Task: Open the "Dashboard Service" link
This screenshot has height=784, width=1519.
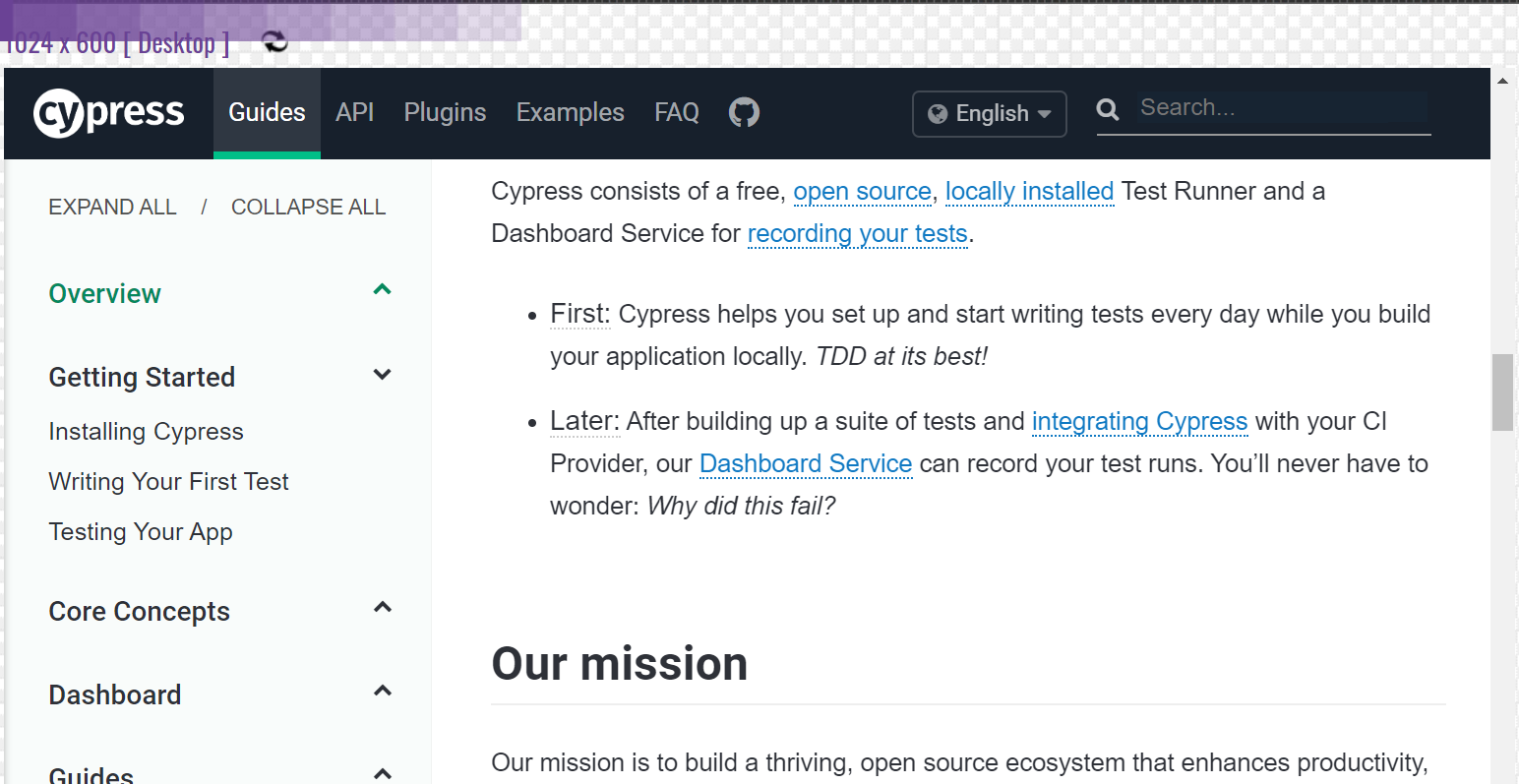Action: point(806,463)
